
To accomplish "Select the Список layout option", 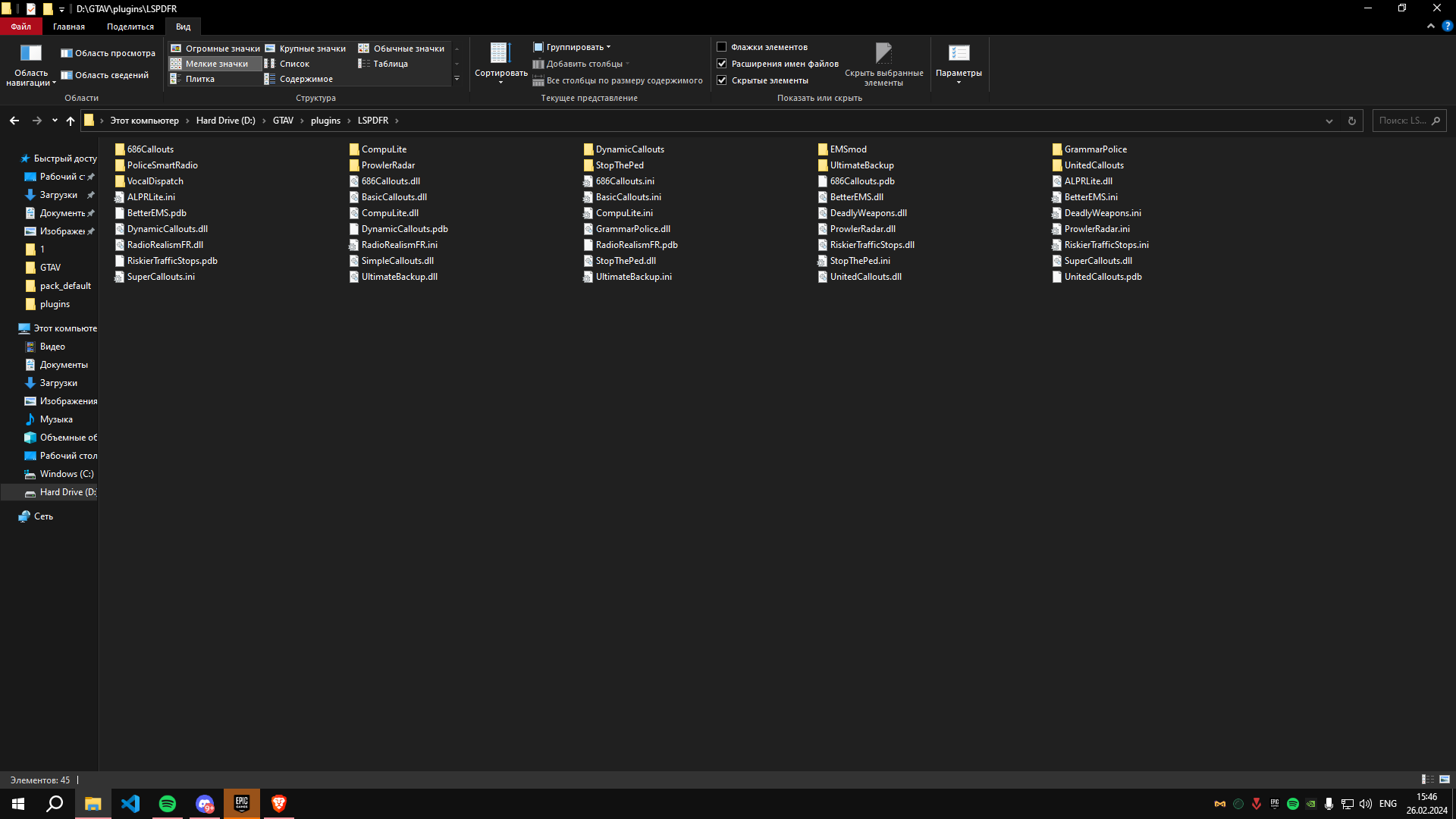I will [x=294, y=64].
